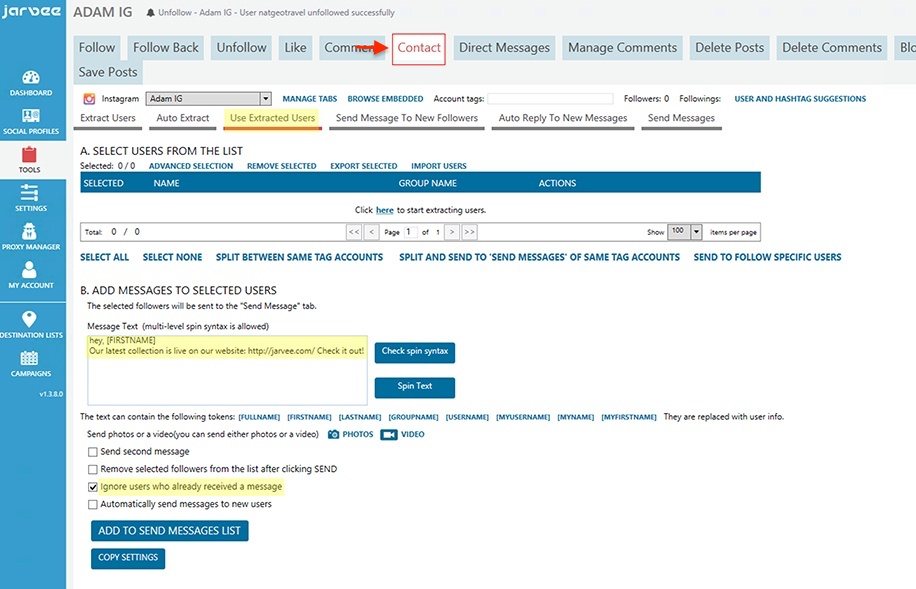Open the Like tab
Image resolution: width=916 pixels, height=589 pixels.
(x=295, y=48)
